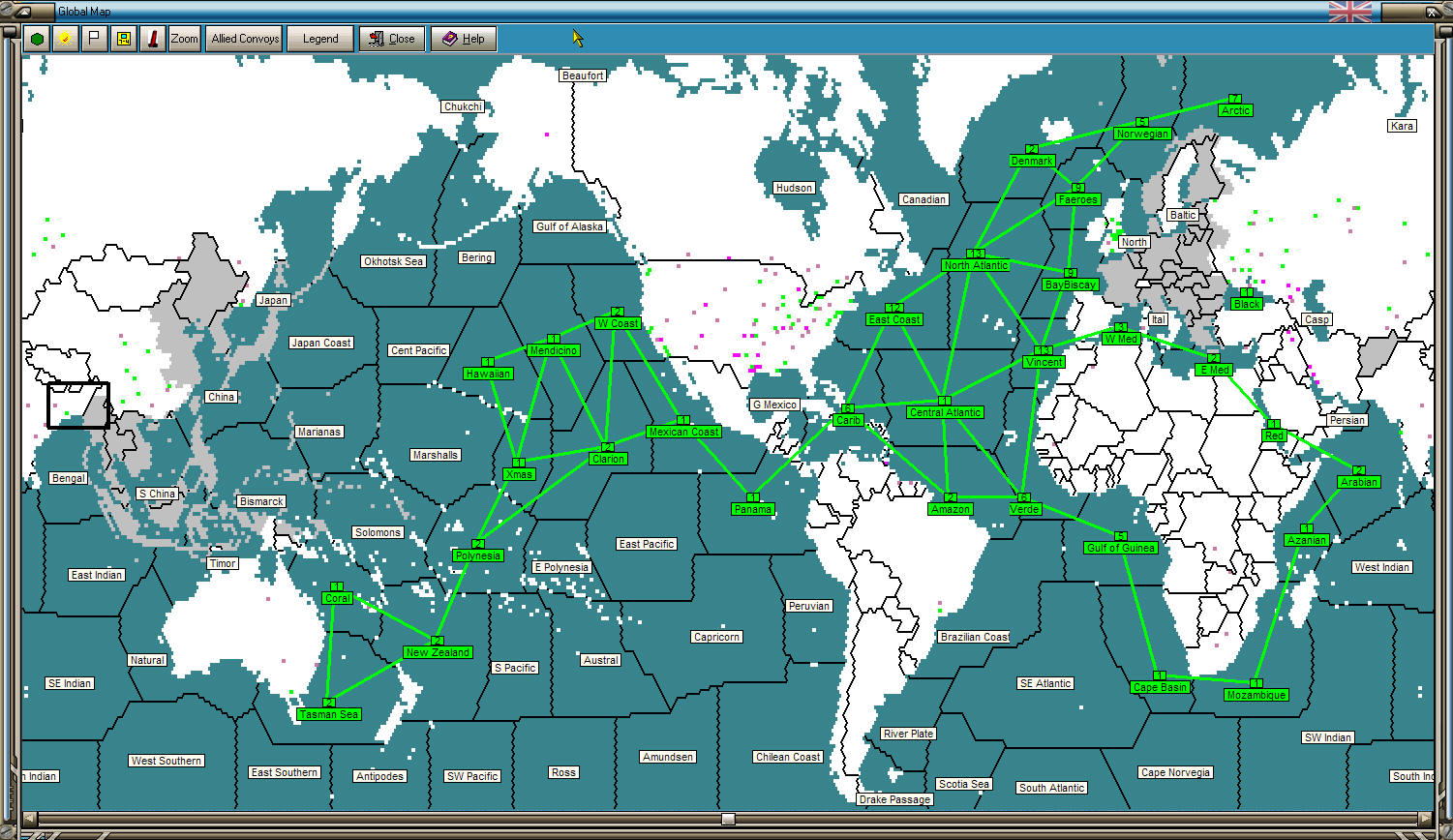Select the Arctic convoy route marker
1453x840 pixels.
point(1235,109)
